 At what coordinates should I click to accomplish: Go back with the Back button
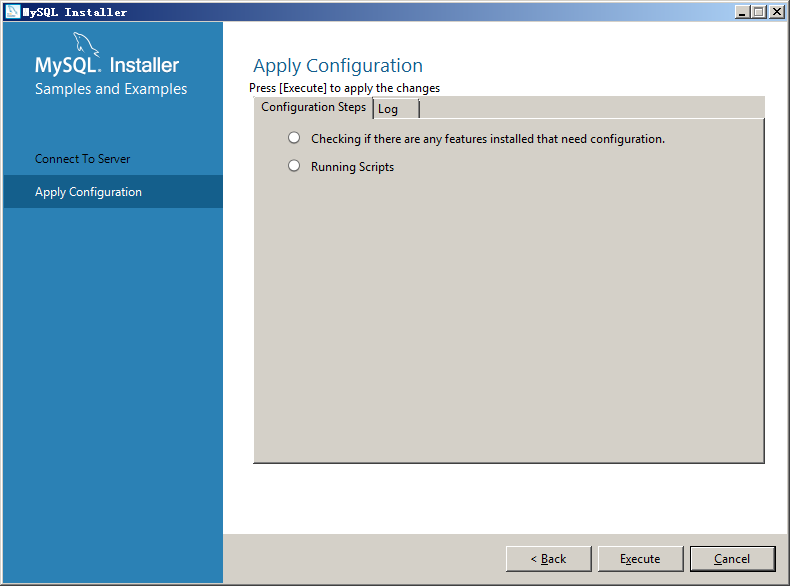[x=548, y=559]
